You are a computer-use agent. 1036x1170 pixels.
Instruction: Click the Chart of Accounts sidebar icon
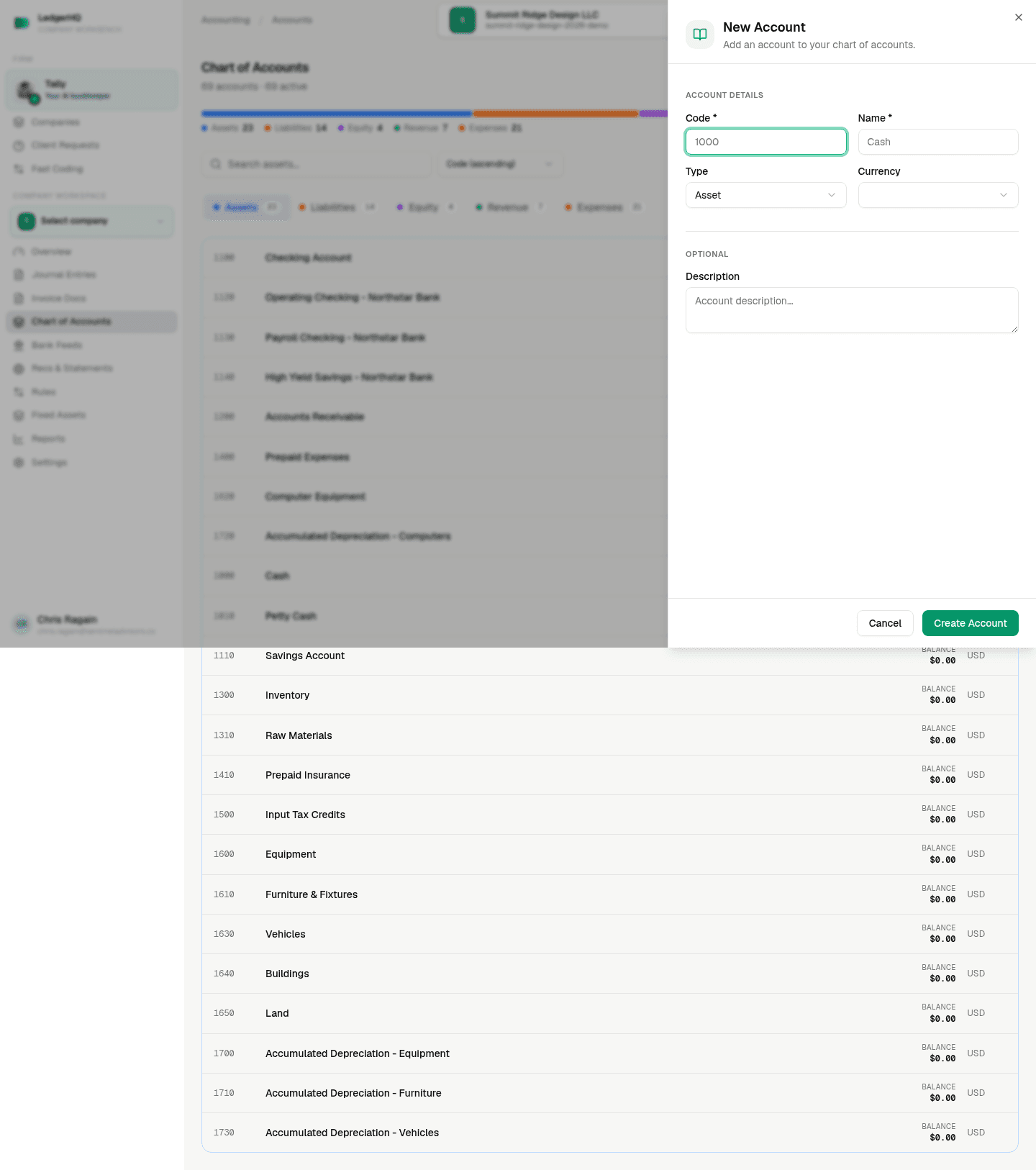point(19,322)
